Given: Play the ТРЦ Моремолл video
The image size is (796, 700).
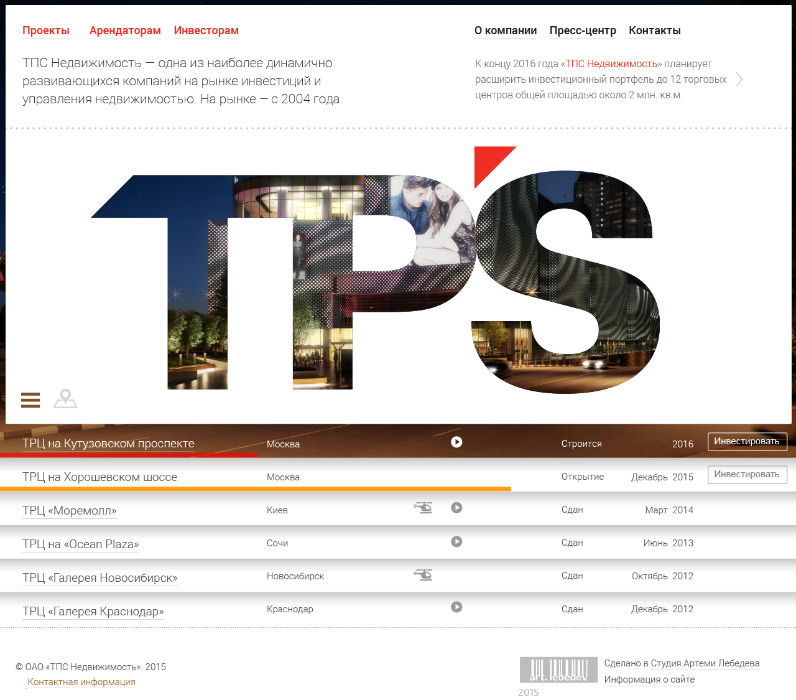Looking at the screenshot, I should coord(456,508).
